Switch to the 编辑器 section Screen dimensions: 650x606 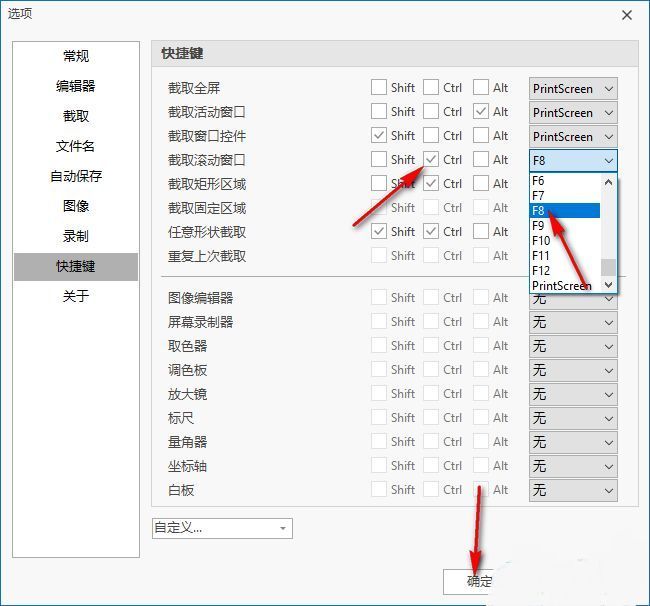pyautogui.click(x=76, y=86)
